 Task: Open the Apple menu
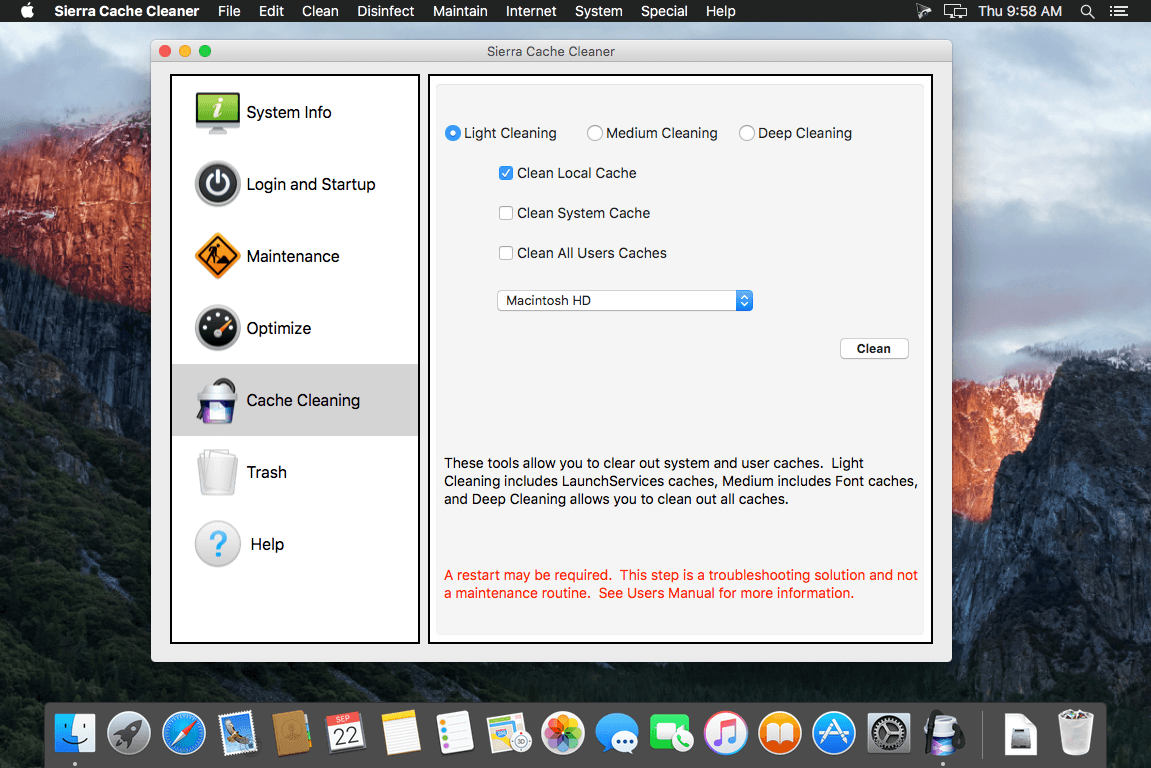tap(27, 11)
